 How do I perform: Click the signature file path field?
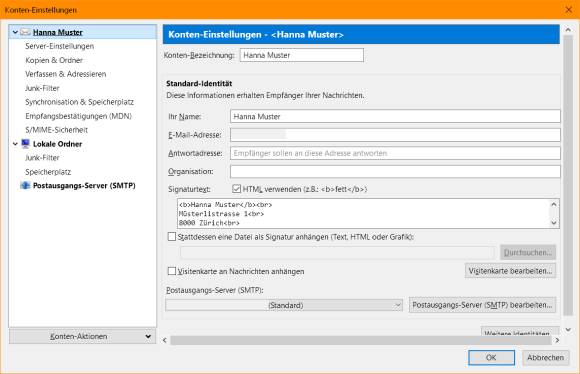point(337,253)
